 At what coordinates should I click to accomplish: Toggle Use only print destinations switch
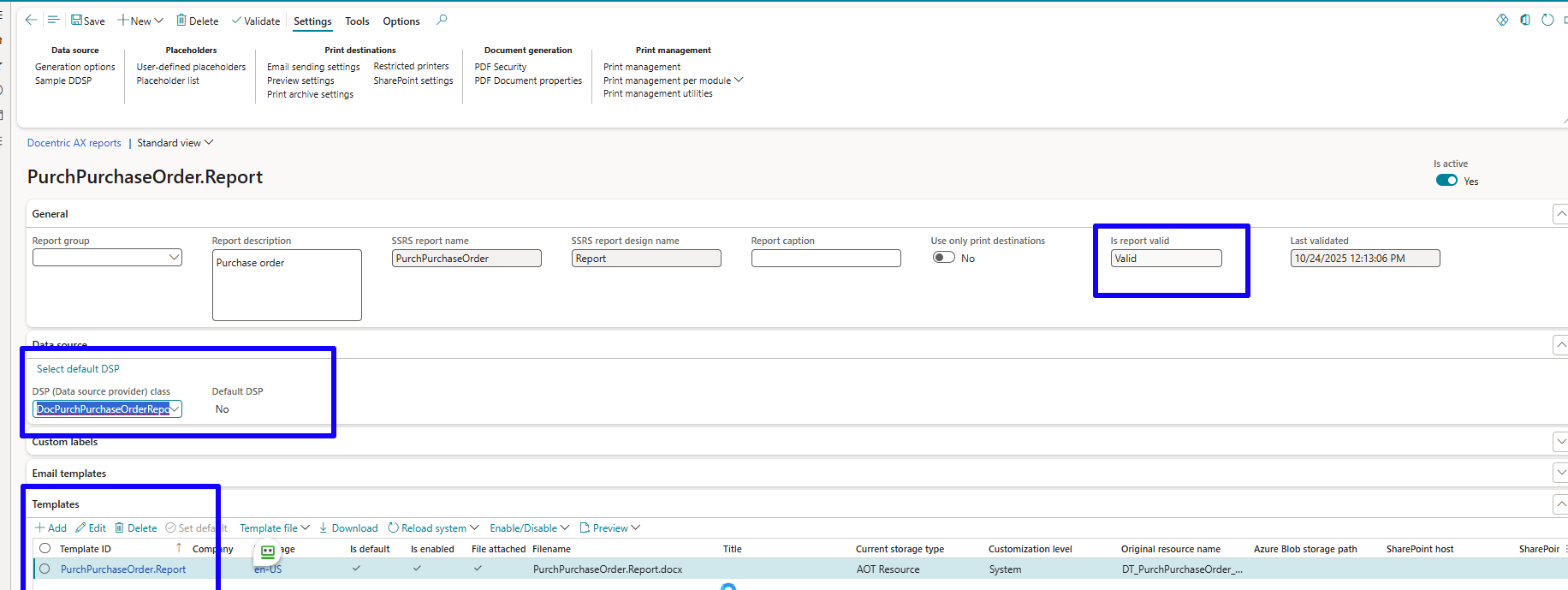point(944,258)
